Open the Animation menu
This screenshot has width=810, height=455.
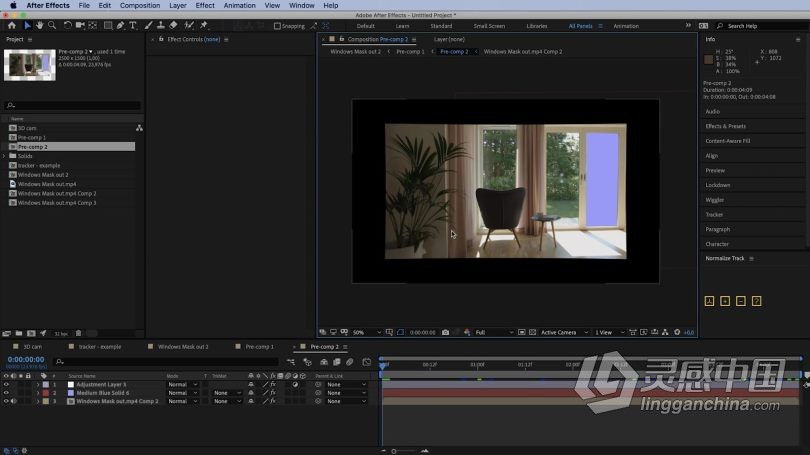[x=240, y=5]
